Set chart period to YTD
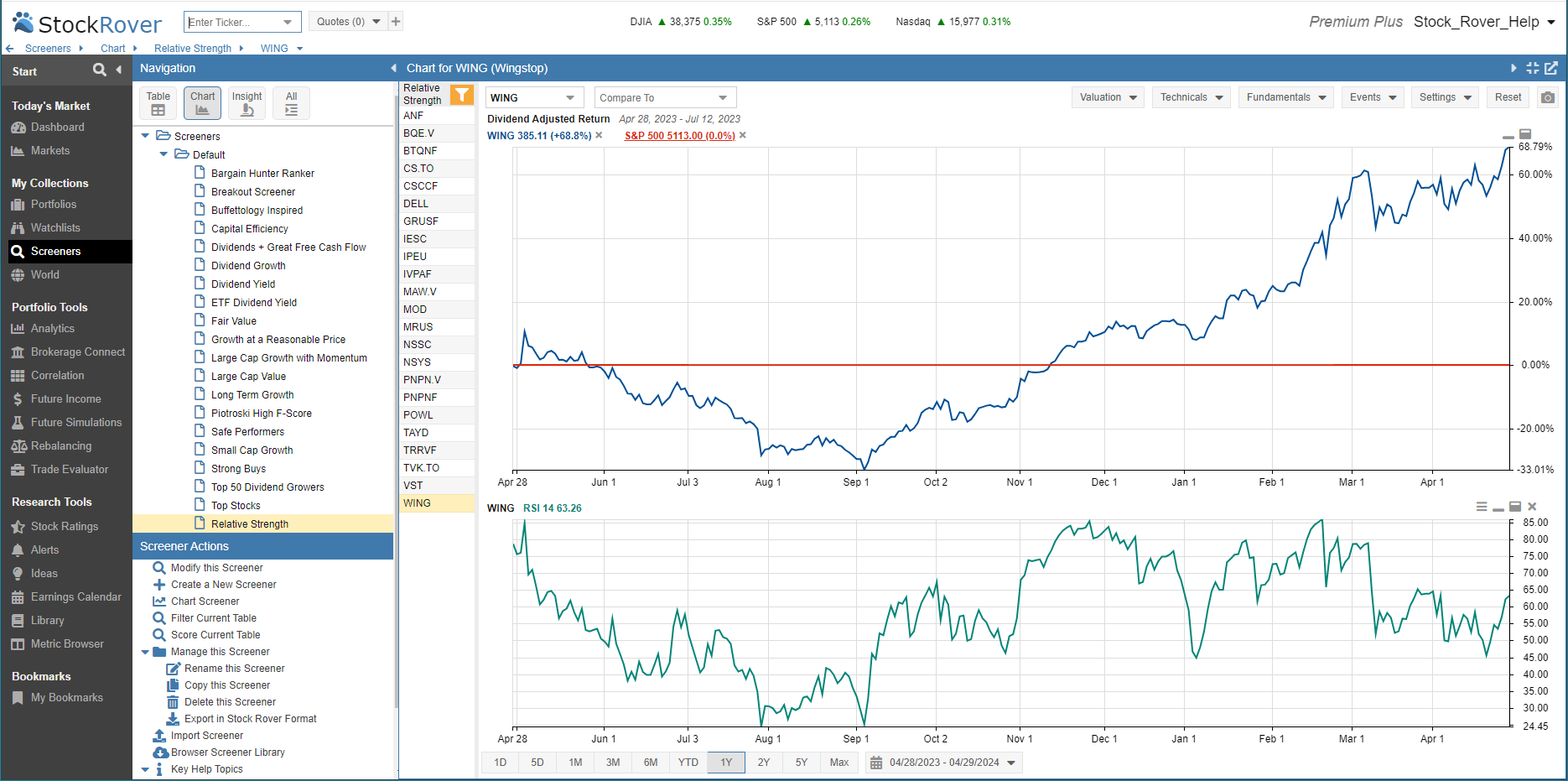Screen dimensions: 1568x781 pos(688,763)
